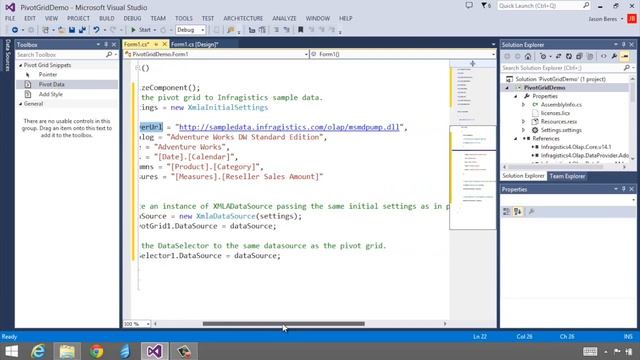Viewport: 640px width, 360px height.
Task: Expand the AssemblyInfo.cs node
Action: pyautogui.click(x=524, y=105)
